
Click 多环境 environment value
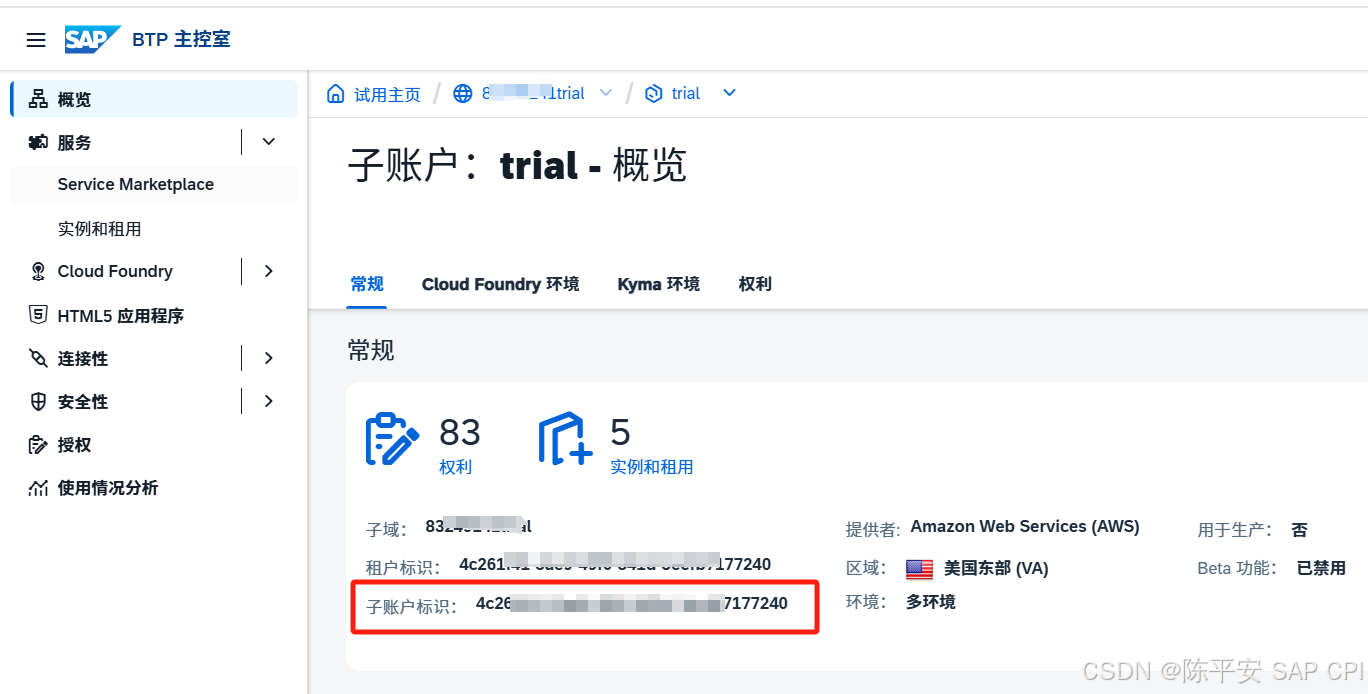point(931,602)
